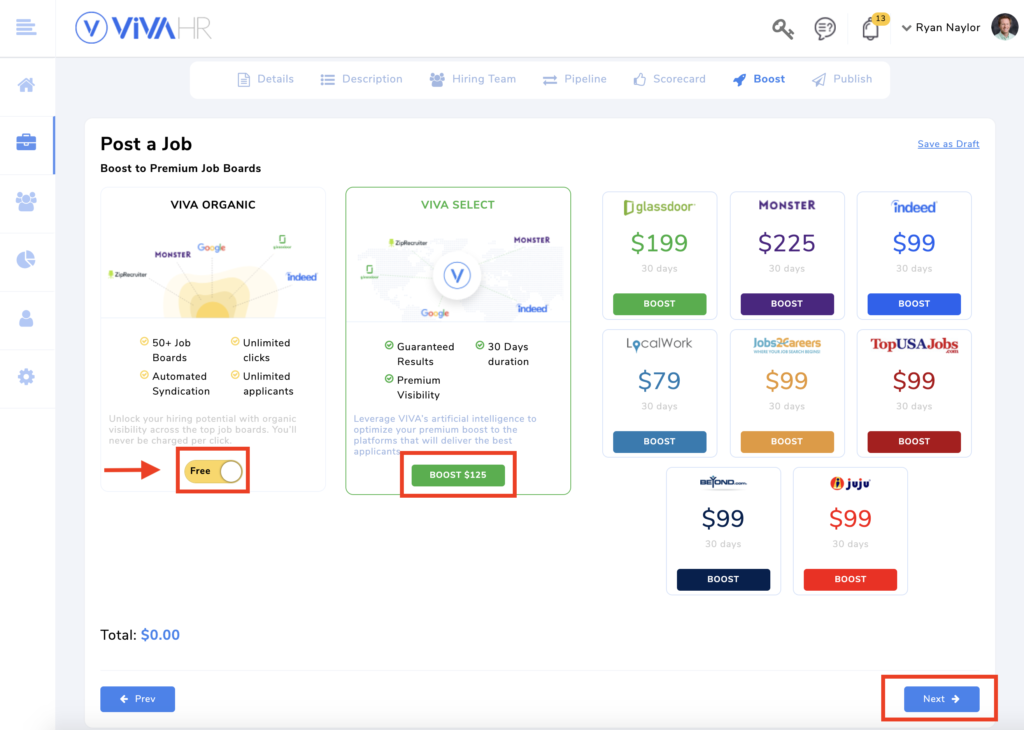Click the $0.00 total amount
This screenshot has height=730, width=1024.
tap(160, 635)
